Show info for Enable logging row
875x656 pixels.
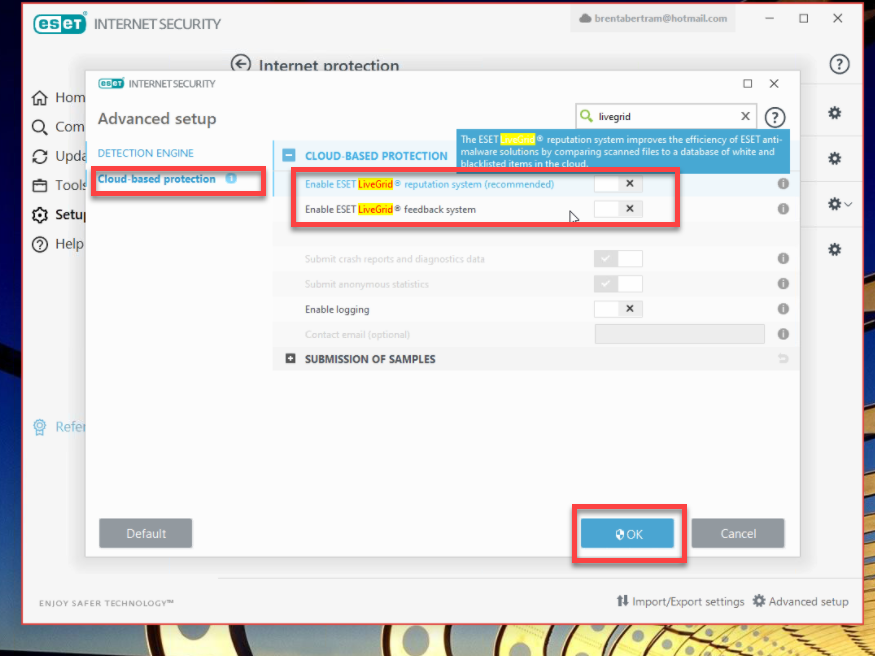(x=783, y=308)
